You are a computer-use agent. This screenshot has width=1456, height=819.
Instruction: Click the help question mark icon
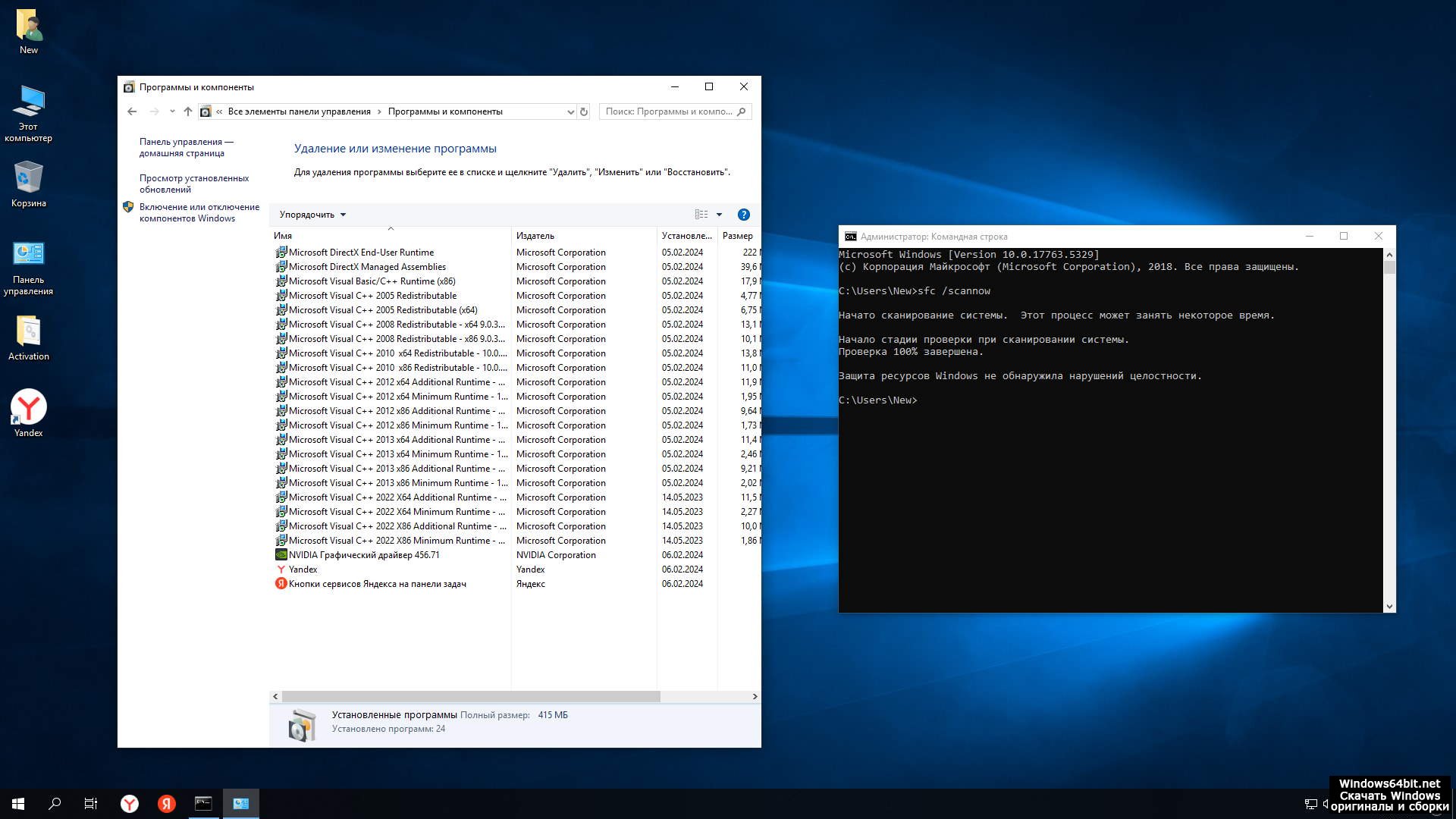743,215
